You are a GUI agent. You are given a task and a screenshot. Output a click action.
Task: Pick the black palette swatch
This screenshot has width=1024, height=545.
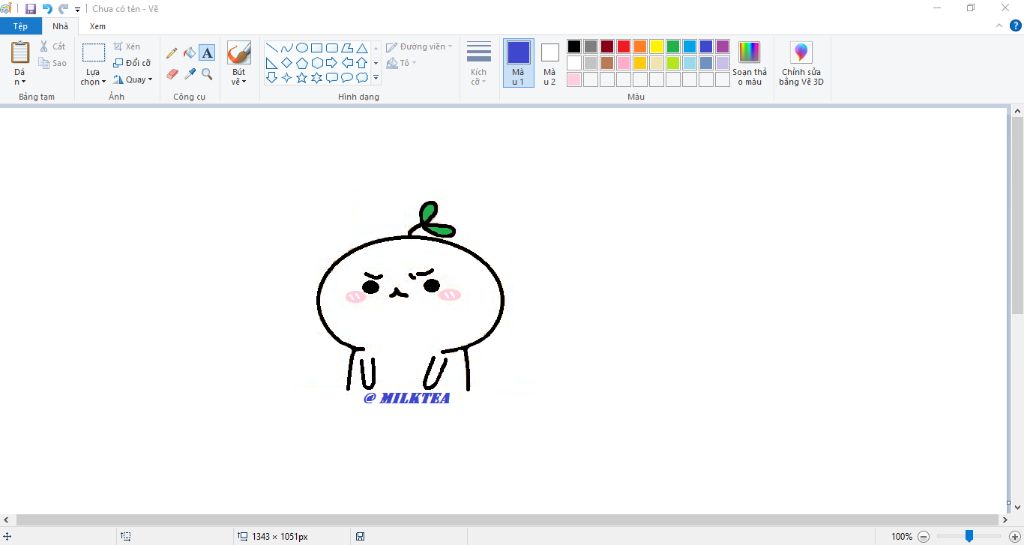tap(574, 46)
